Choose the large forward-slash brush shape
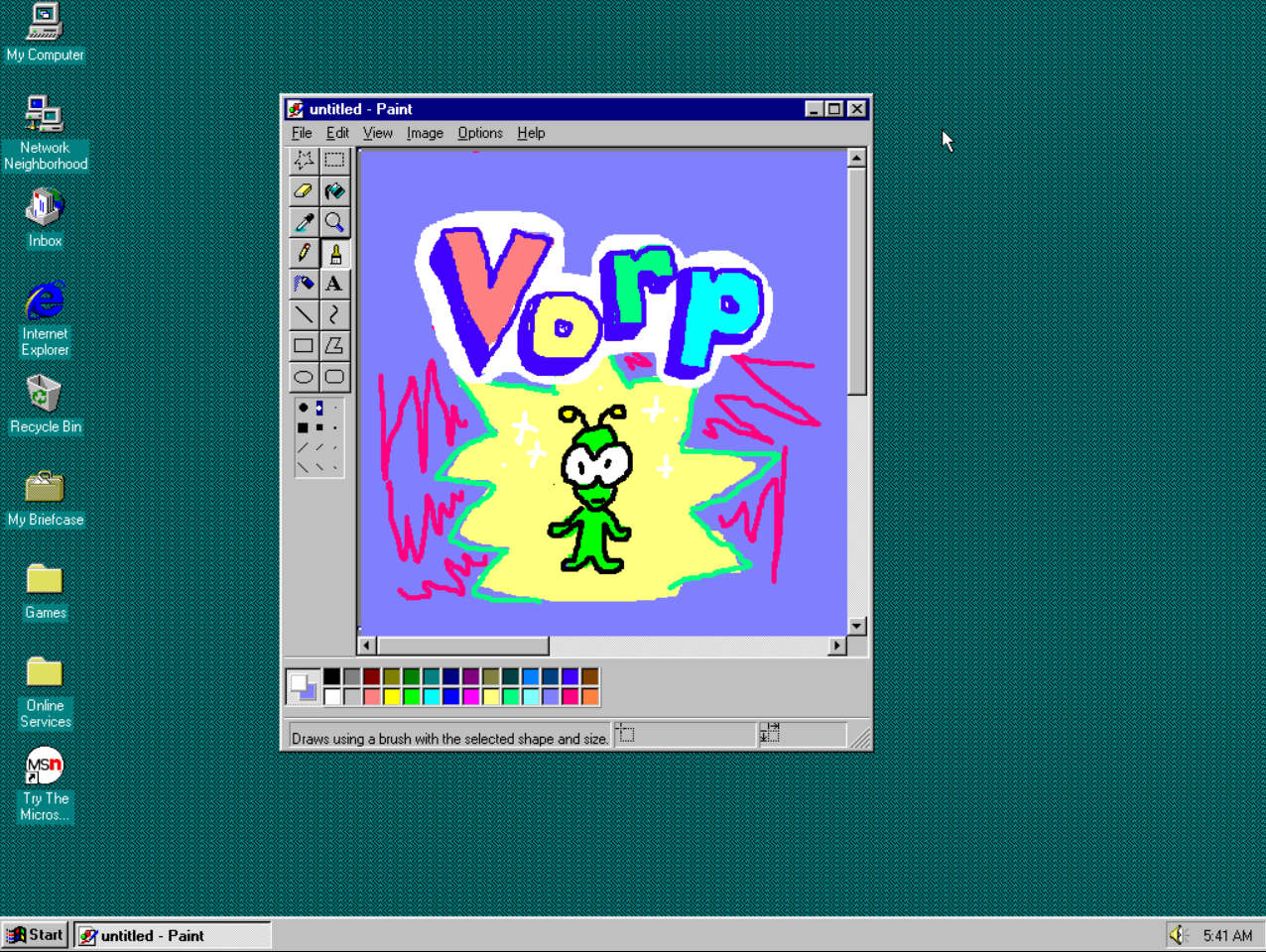The width and height of the screenshot is (1266, 952). (303, 447)
